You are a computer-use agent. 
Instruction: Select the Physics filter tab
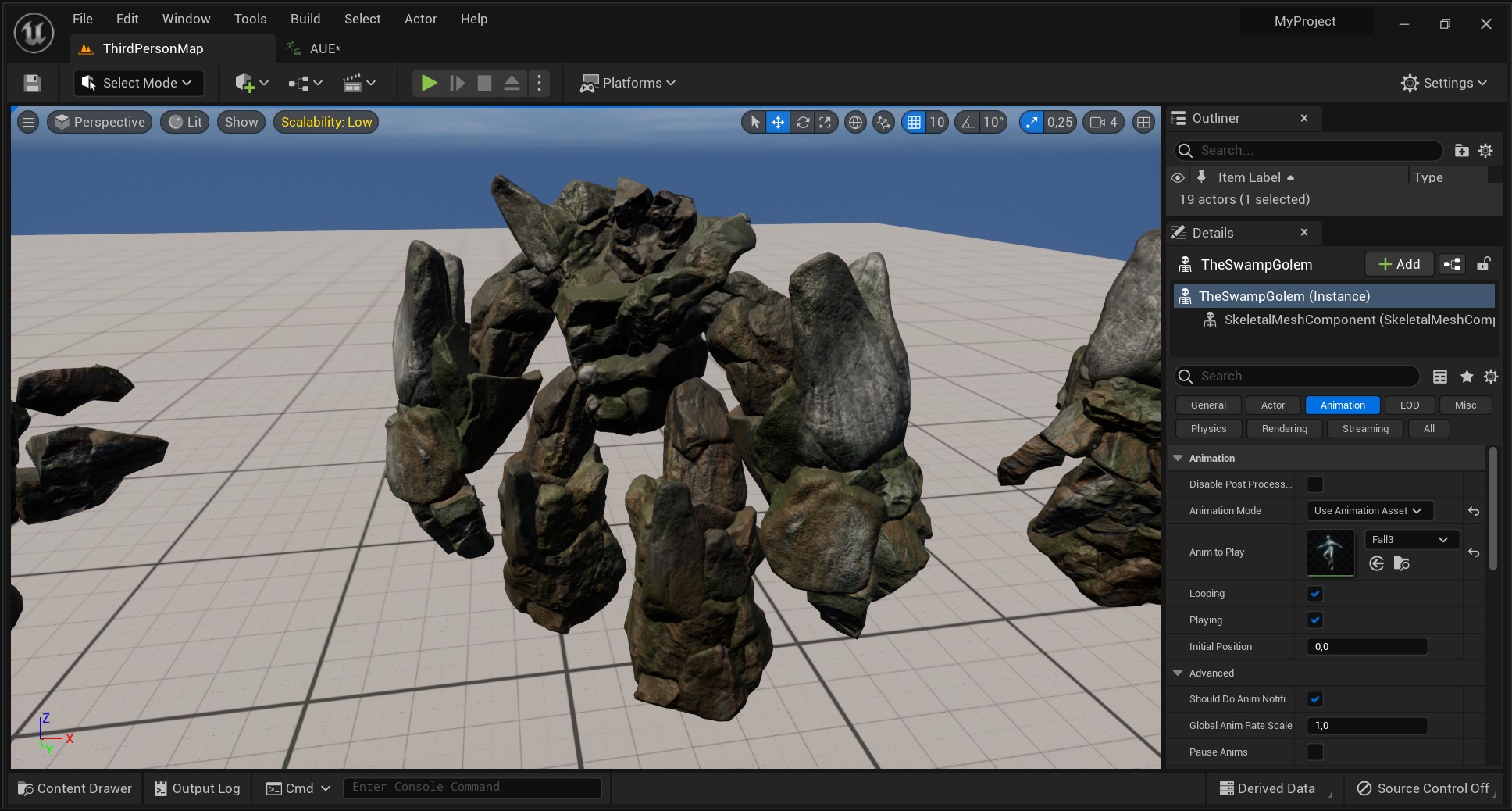coord(1208,429)
